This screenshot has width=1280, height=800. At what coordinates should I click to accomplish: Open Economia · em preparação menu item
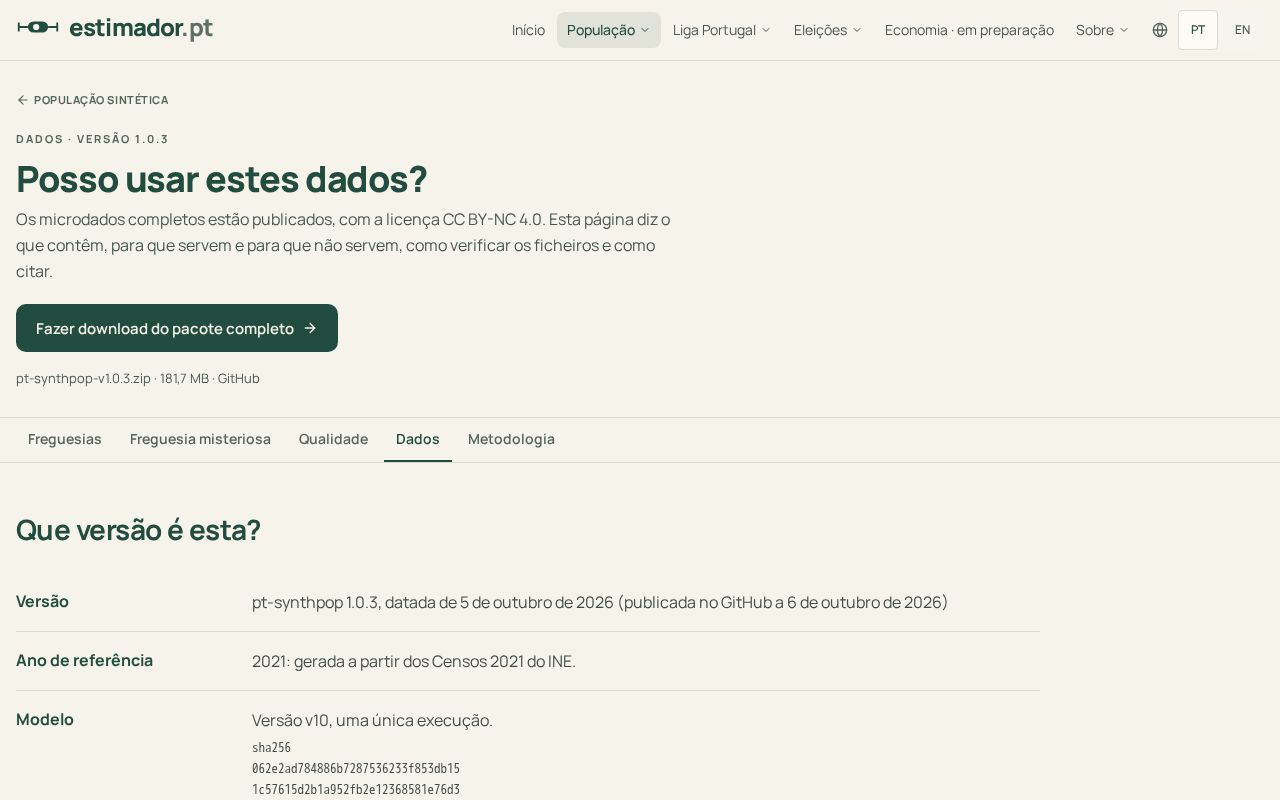click(x=969, y=30)
